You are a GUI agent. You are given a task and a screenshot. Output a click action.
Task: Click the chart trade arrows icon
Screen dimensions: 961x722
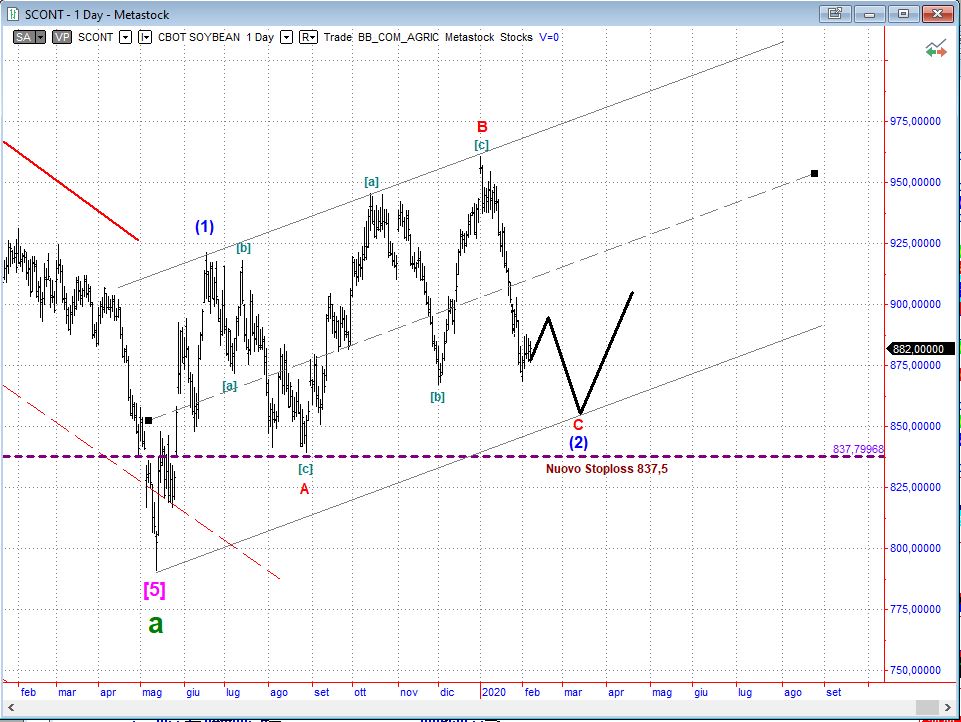(x=935, y=50)
